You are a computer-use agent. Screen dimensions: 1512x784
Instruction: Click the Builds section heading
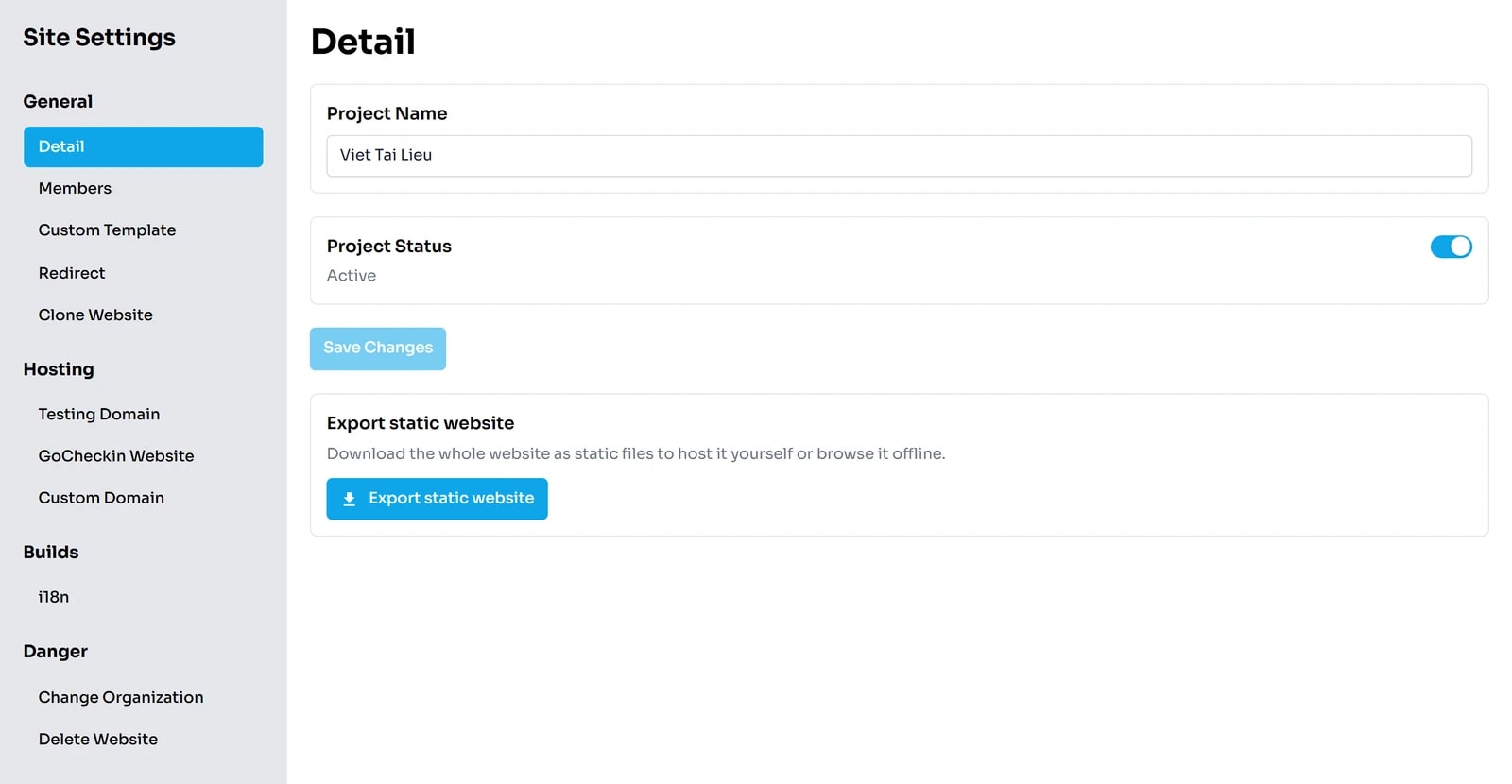click(x=51, y=553)
